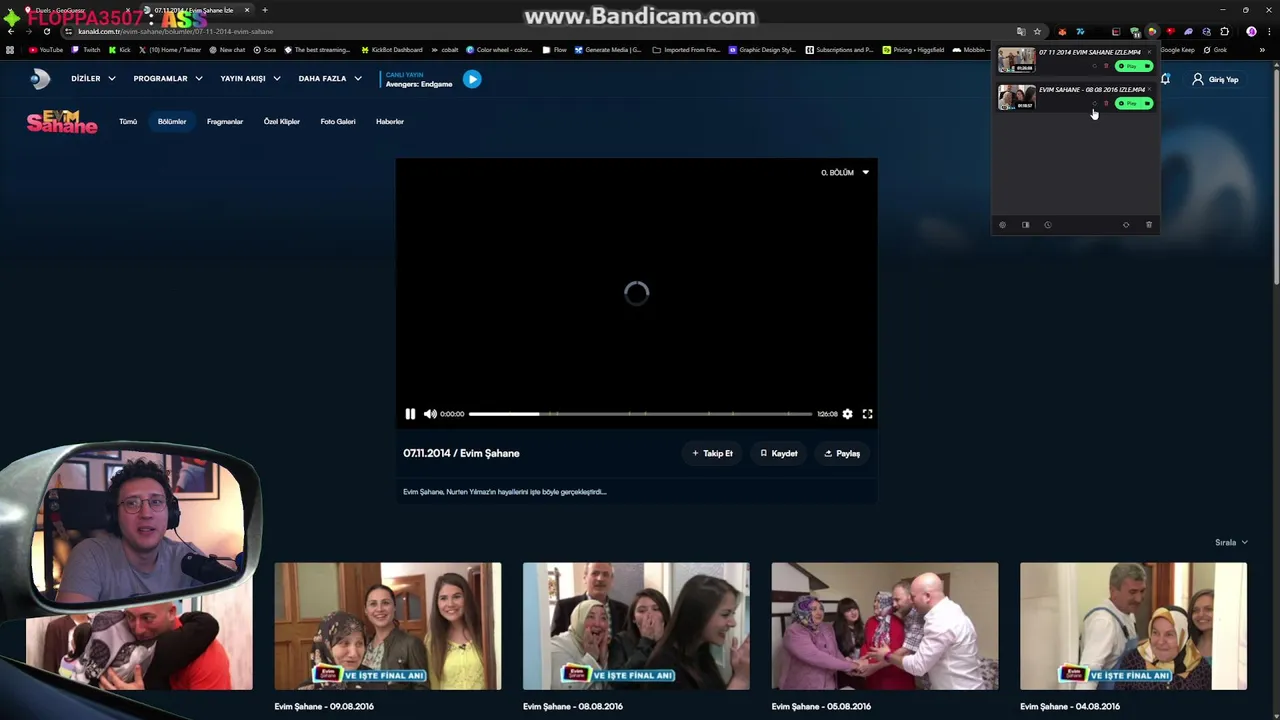Open Chrome three-dot menu
Viewport: 1280px width, 720px height.
[1269, 31]
